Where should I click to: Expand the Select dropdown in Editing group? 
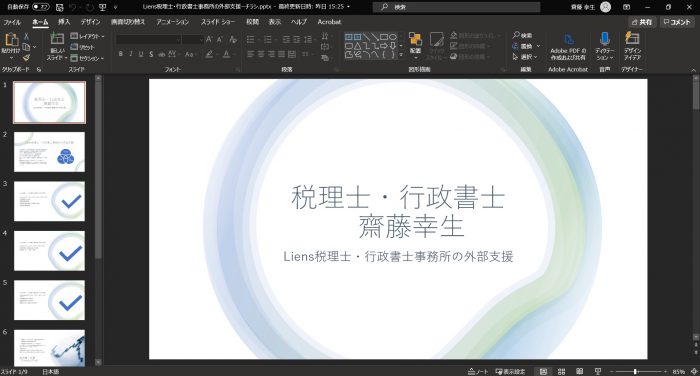[x=526, y=57]
